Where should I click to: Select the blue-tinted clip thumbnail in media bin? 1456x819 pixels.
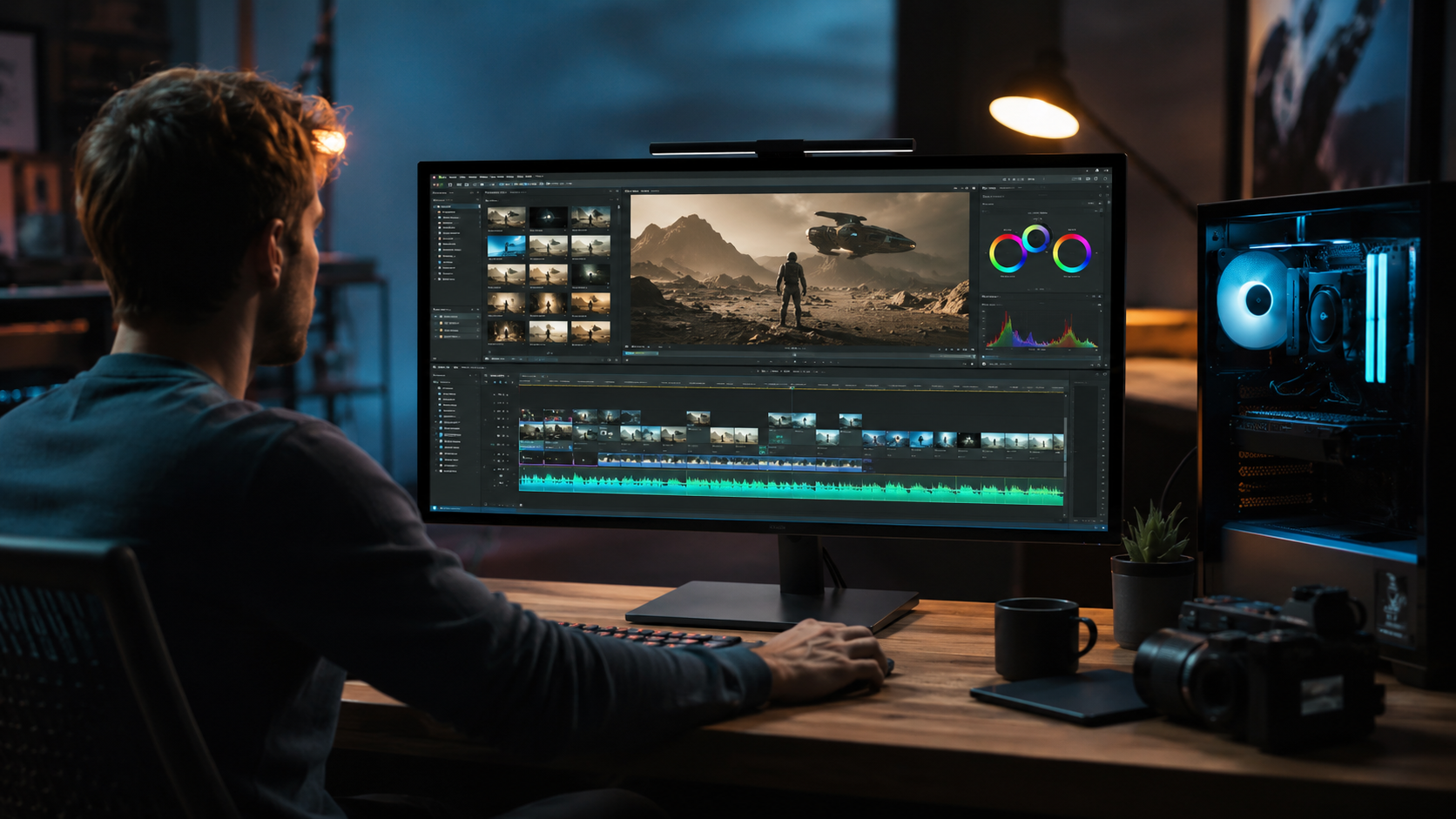point(506,246)
